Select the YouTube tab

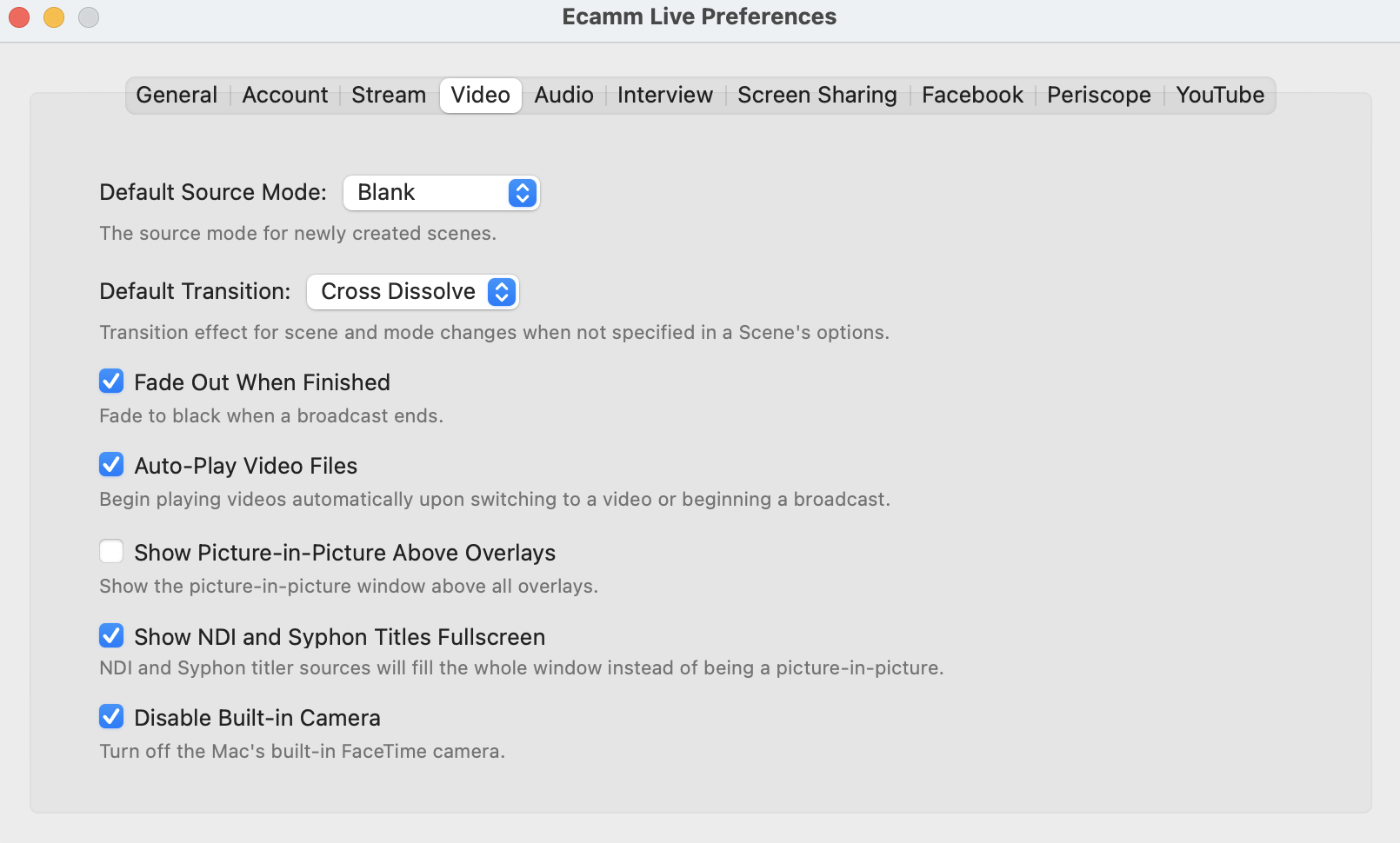[x=1219, y=95]
